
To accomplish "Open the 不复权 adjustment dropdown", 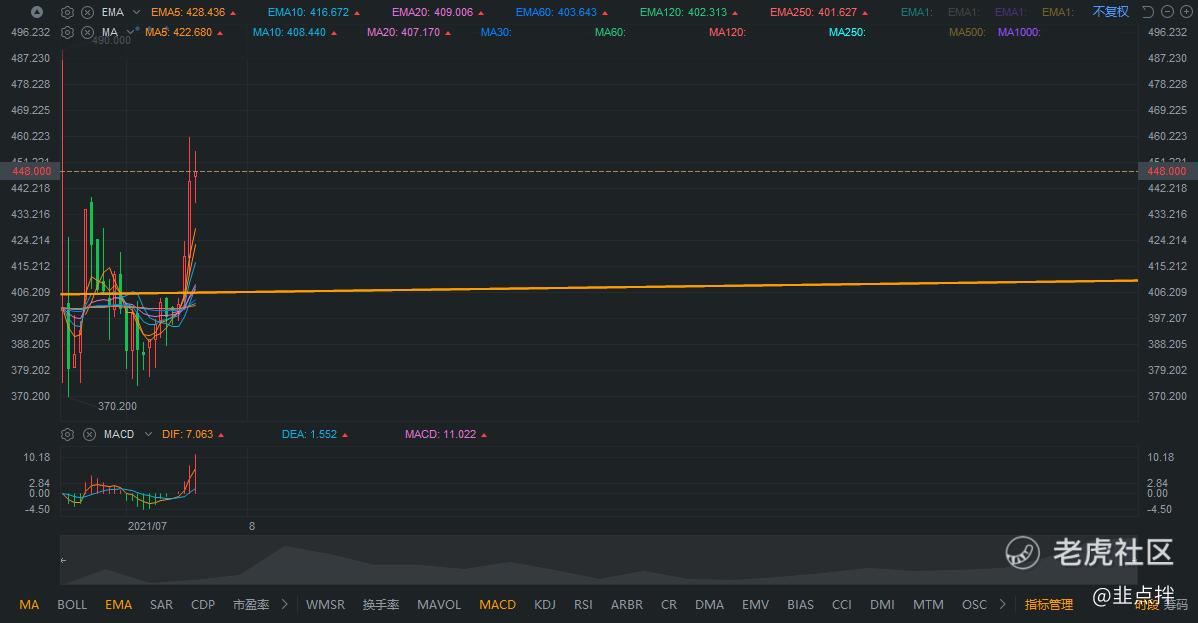I will click(1110, 11).
